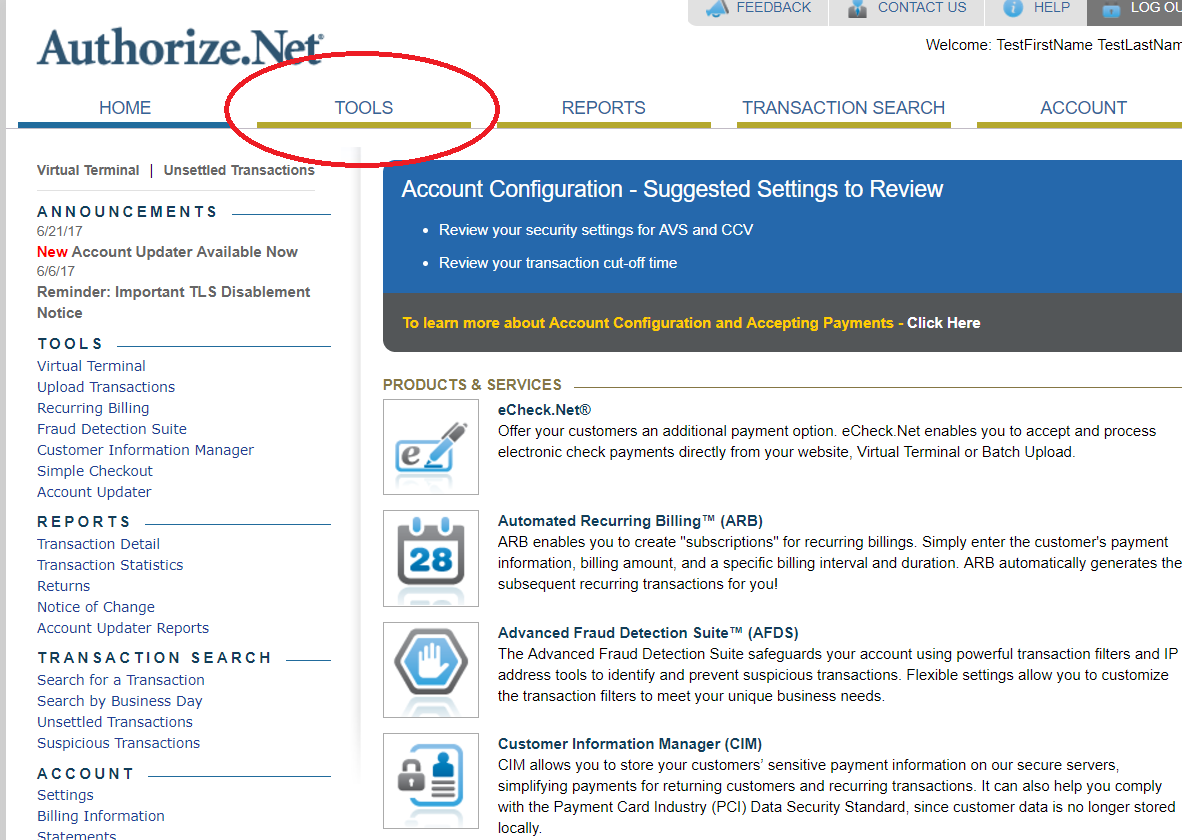The width and height of the screenshot is (1182, 840).
Task: Click 'Review your security settings for AVS and CCV'
Action: 596,230
